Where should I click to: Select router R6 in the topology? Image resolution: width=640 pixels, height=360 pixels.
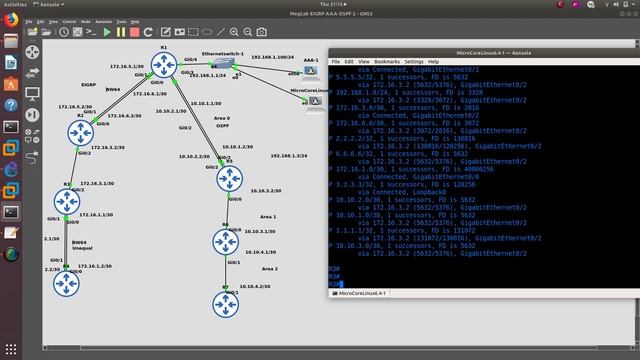[225, 242]
